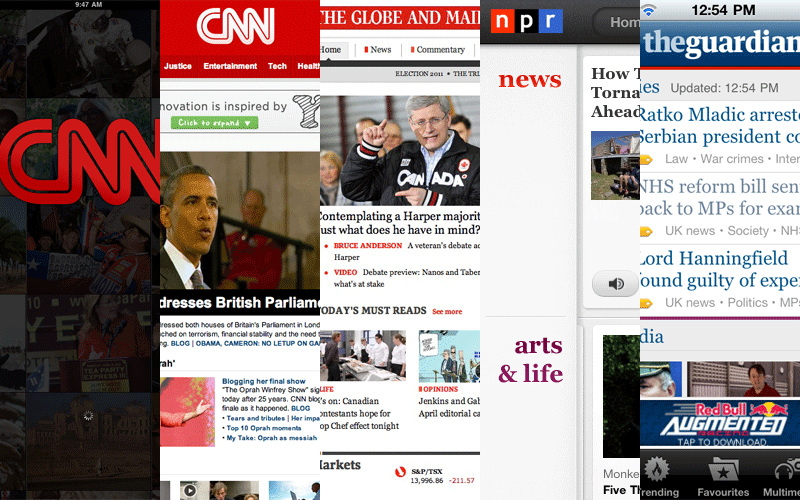Viewport: 800px width, 500px height.
Task: Click the -211.57 market change value
Action: (462, 481)
